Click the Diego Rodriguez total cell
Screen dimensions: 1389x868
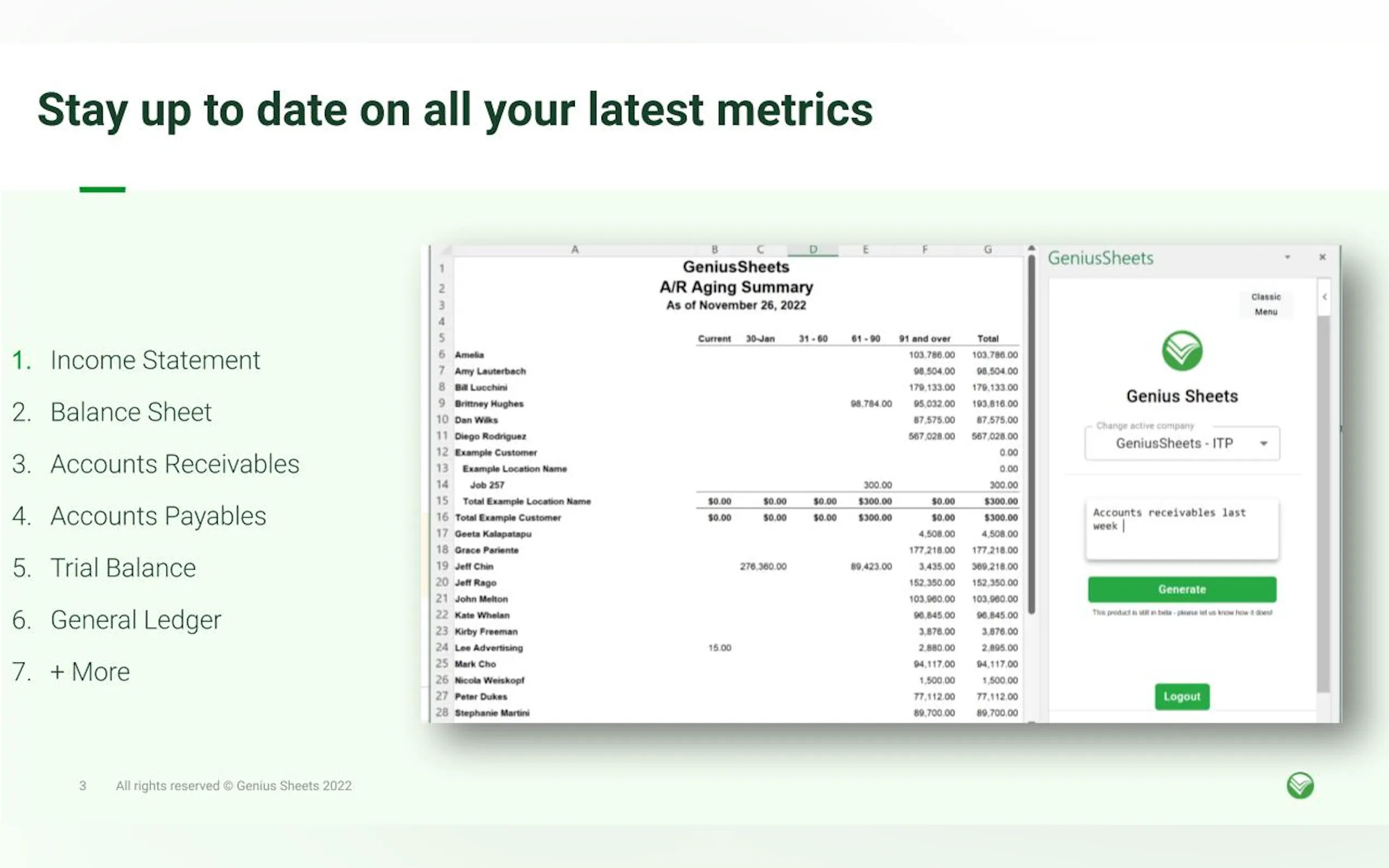coord(994,436)
